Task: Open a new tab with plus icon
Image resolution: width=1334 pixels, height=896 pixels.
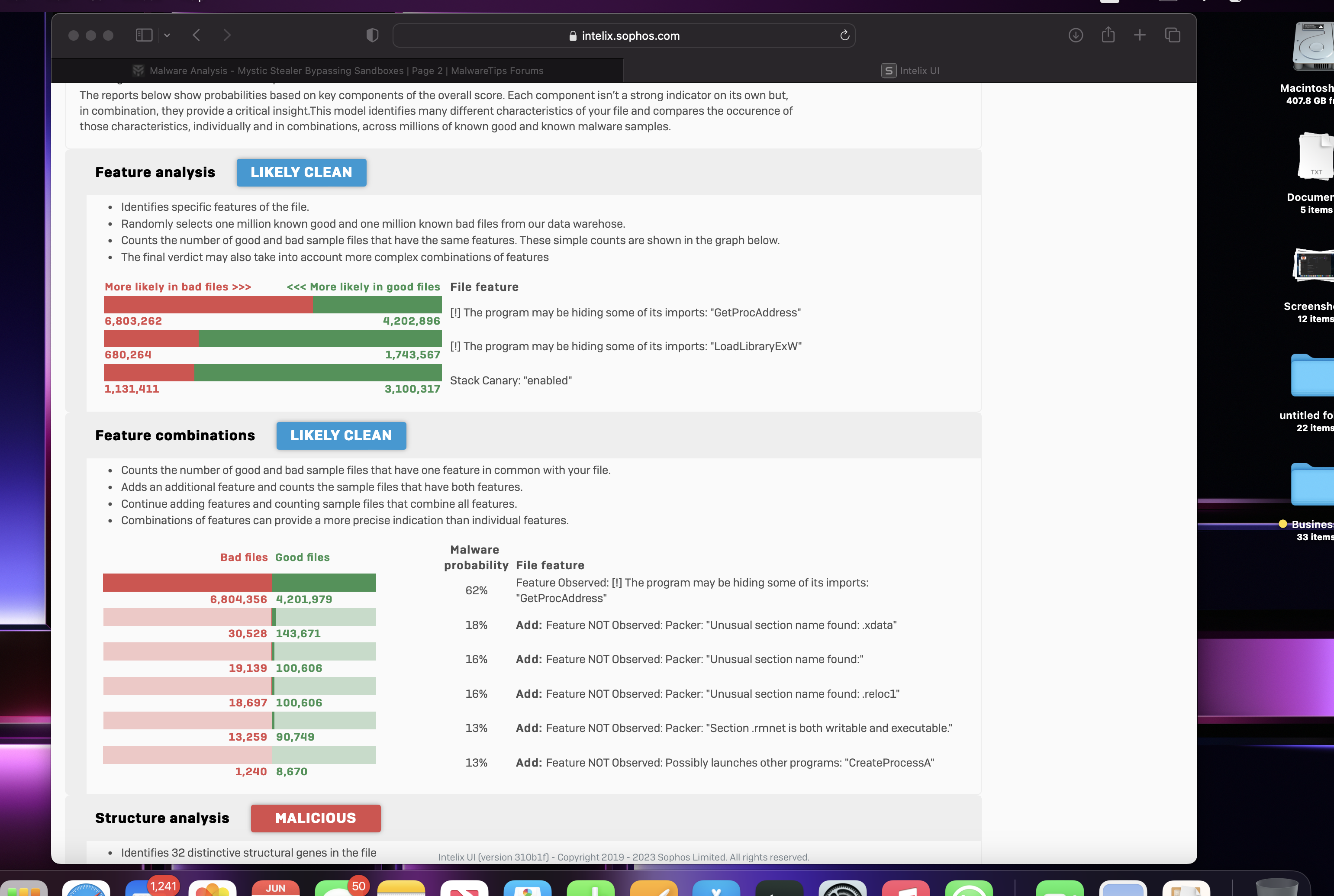Action: click(1139, 35)
